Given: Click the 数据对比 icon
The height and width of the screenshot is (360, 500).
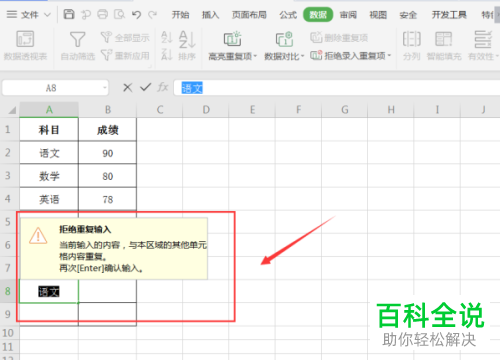Looking at the screenshot, I should click(284, 39).
